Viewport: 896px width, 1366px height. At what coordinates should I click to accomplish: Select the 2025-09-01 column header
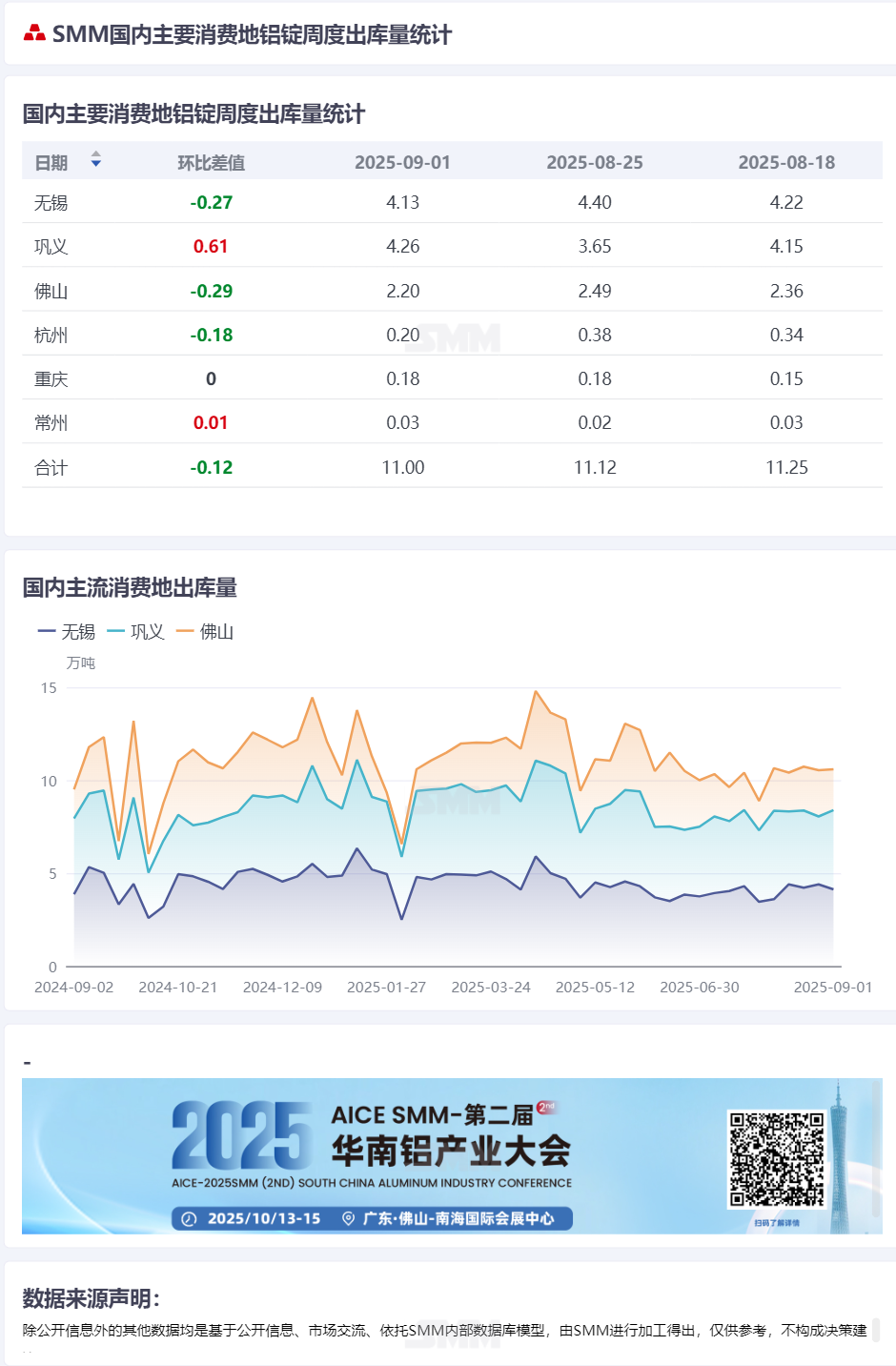click(402, 162)
